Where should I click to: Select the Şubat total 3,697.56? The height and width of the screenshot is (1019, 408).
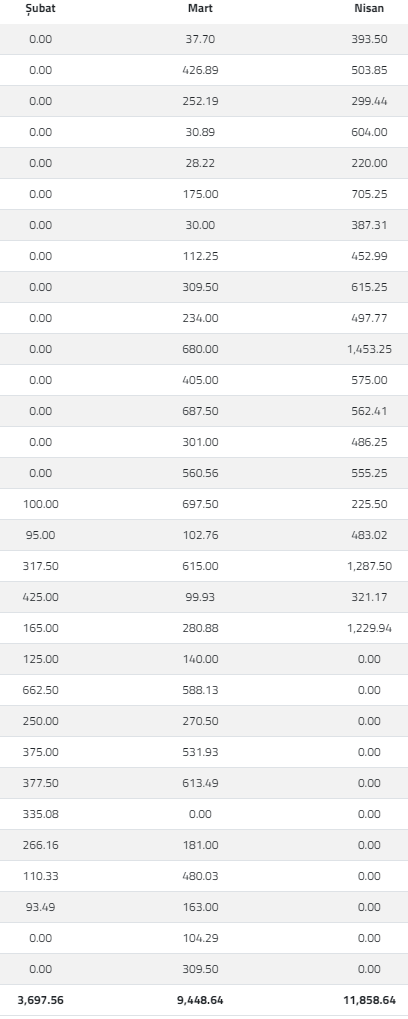(x=40, y=1000)
